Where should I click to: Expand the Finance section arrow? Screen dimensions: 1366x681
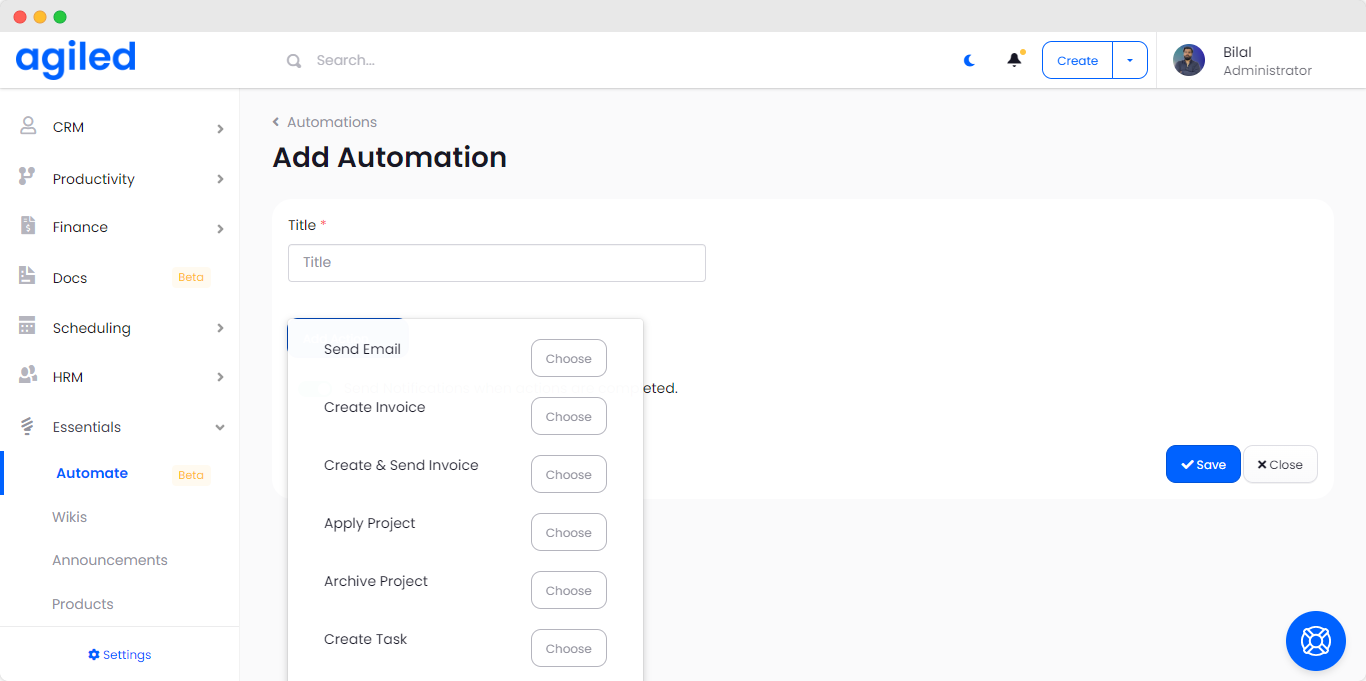point(220,228)
